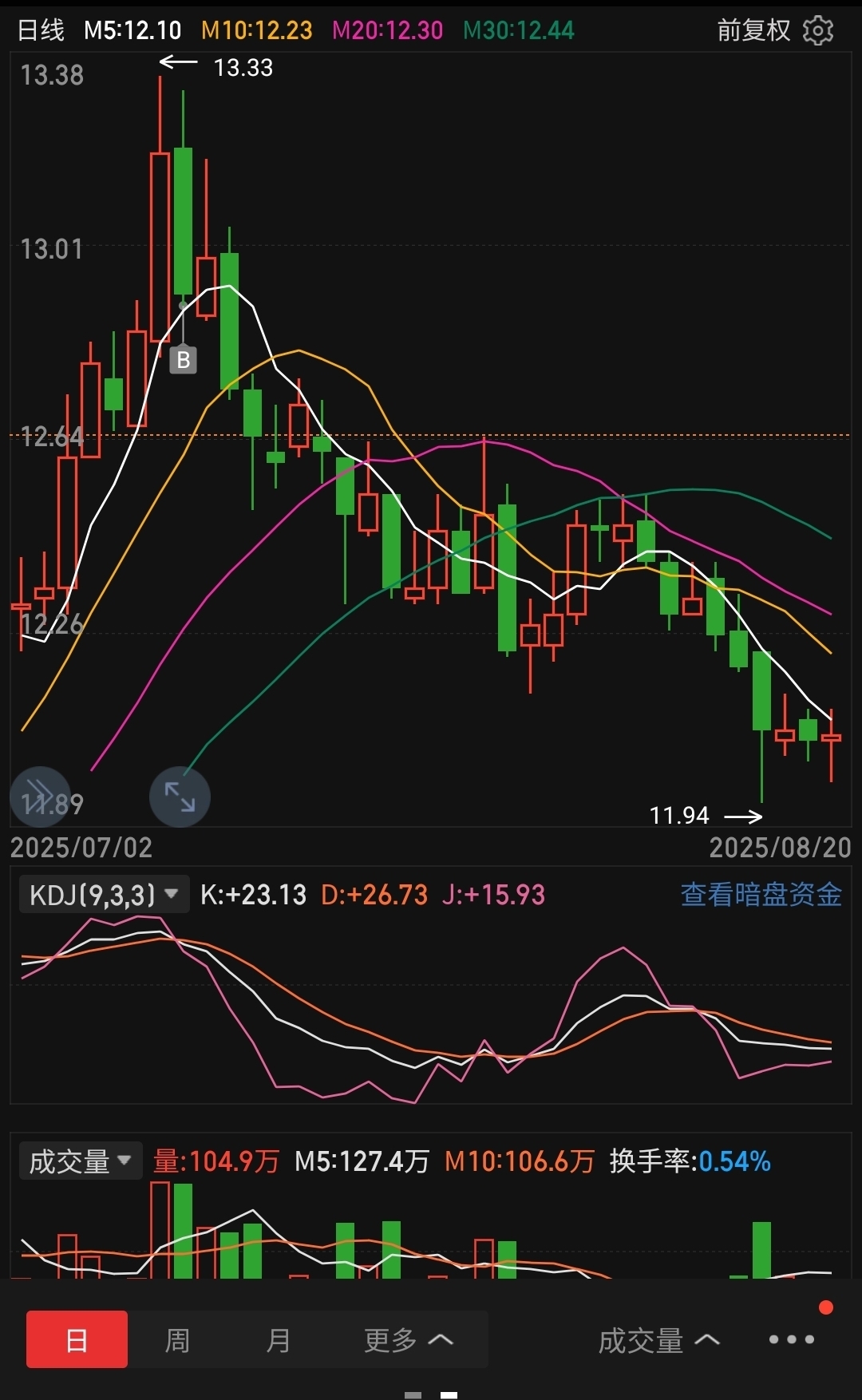The image size is (862, 1400).
Task: Switch to 月 monthly chart tab
Action: [278, 1339]
